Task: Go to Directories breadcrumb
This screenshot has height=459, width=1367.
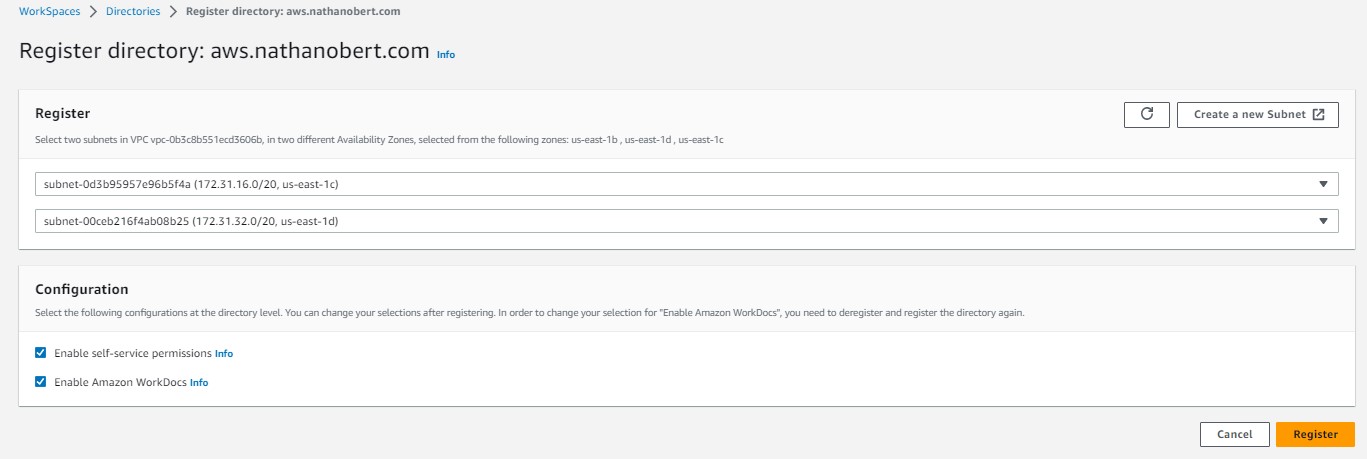Action: click(x=133, y=11)
